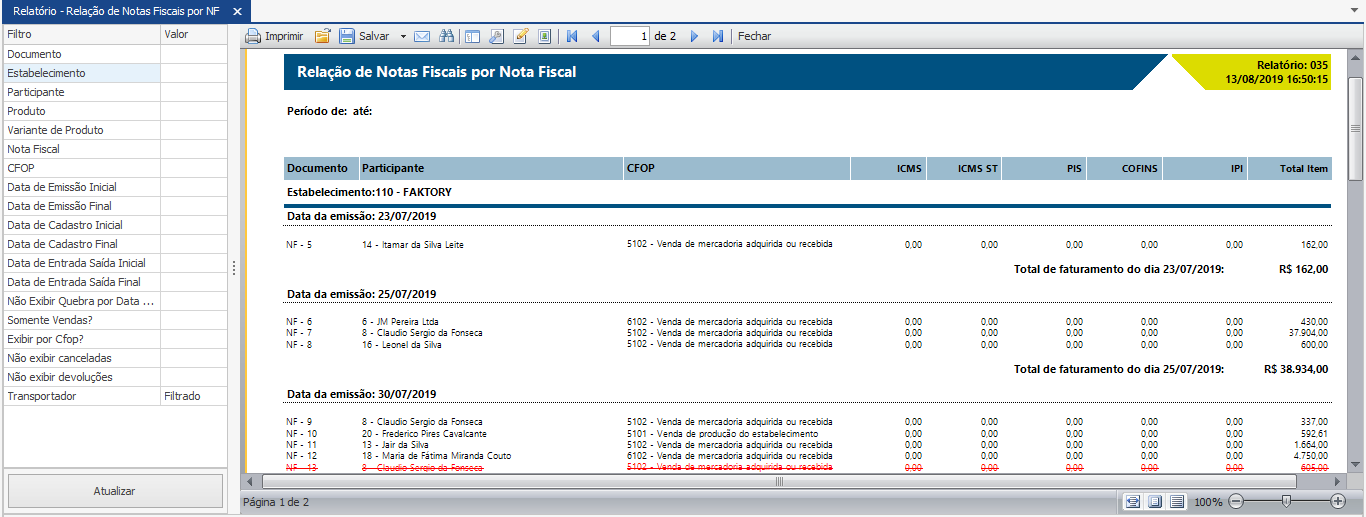Image resolution: width=1366 pixels, height=517 pixels.
Task: Click the page number input field
Action: point(630,36)
